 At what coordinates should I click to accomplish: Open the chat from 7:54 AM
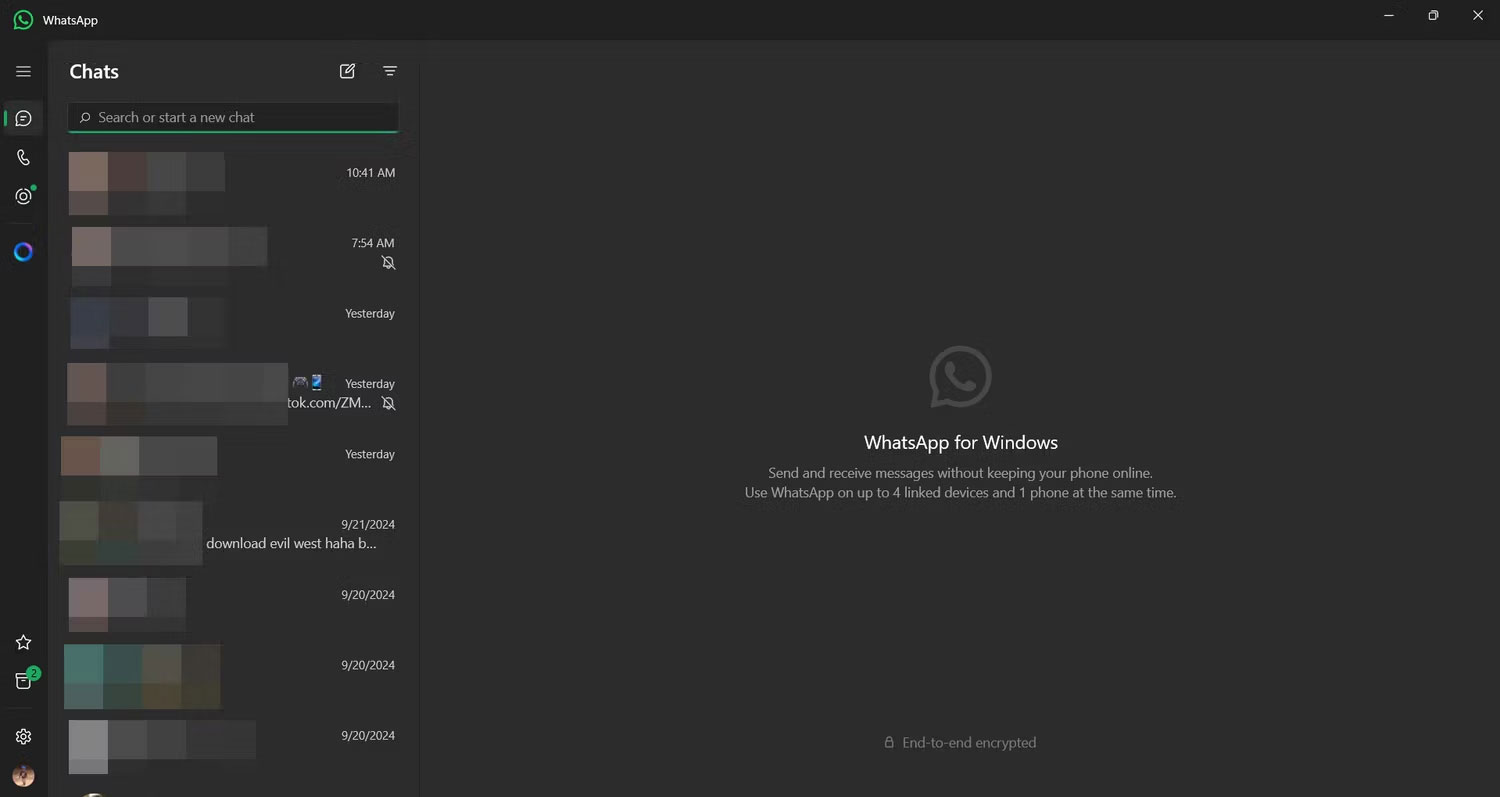click(x=233, y=253)
